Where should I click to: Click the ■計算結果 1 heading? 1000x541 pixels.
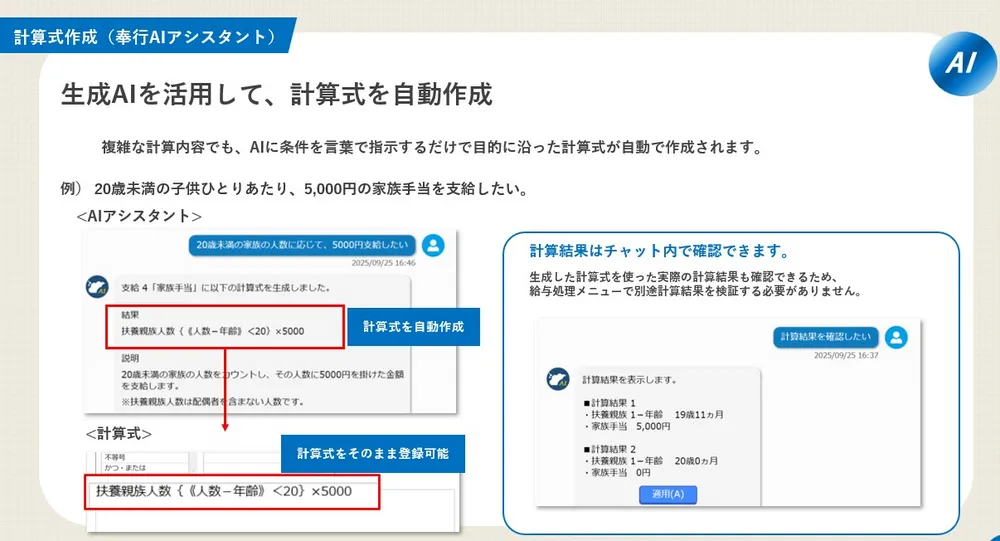tap(610, 403)
